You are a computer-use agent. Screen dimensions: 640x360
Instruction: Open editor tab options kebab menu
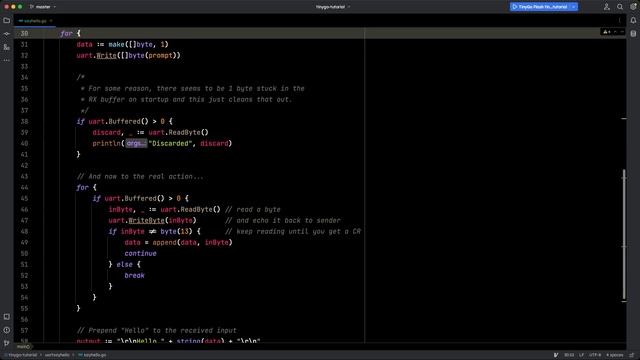point(620,20)
